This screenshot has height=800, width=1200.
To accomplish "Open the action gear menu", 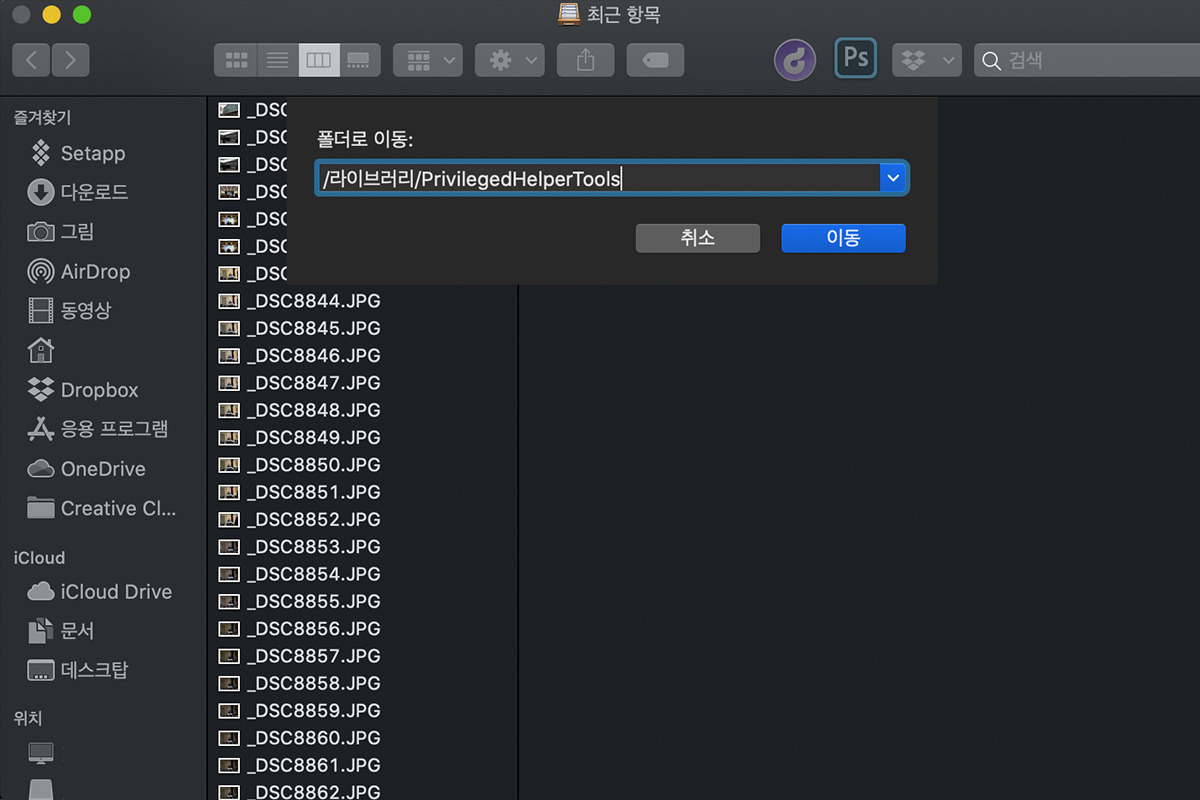I will tap(509, 60).
